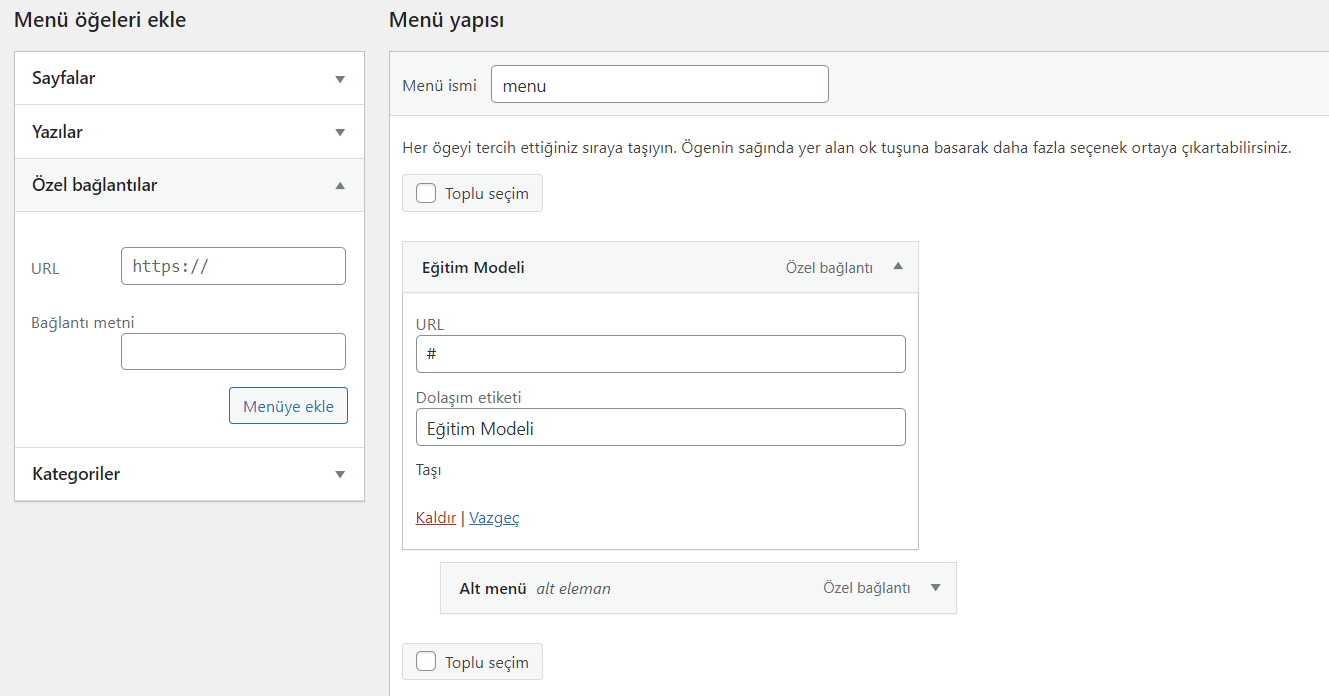Click the Menü öğeleri ekle heading
This screenshot has width=1329, height=696.
click(100, 20)
